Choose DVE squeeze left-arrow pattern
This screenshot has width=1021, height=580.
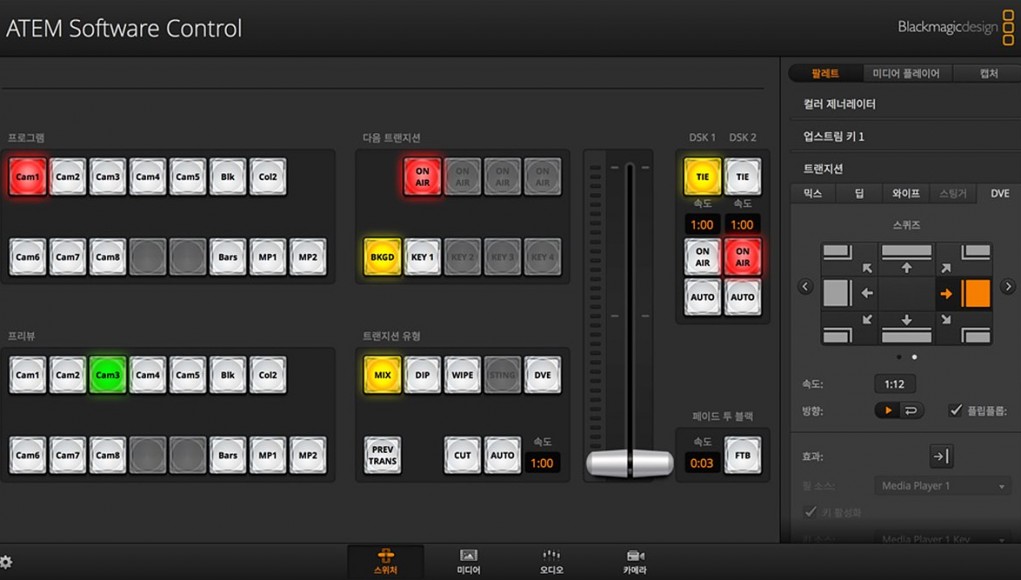click(848, 294)
